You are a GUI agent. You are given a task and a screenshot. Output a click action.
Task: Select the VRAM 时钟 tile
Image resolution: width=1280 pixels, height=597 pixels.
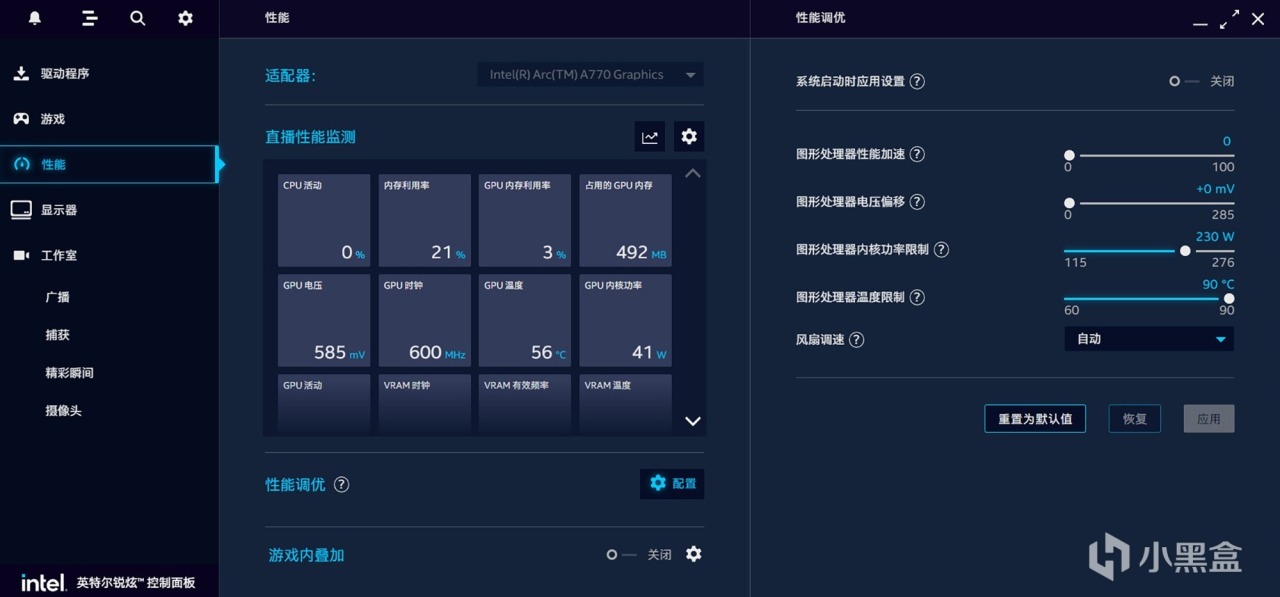[425, 403]
